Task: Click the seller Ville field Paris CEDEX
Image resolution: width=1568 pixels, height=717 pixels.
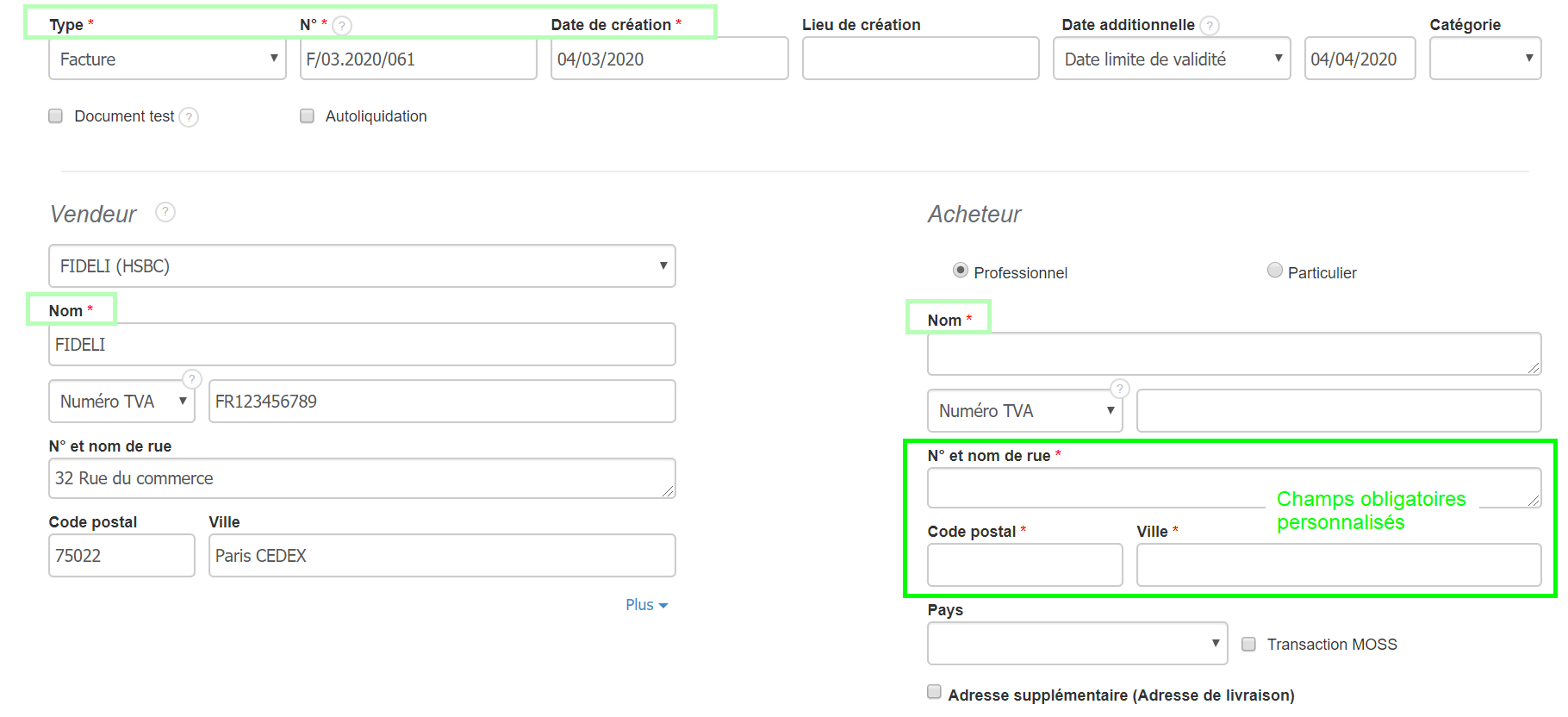Action: (x=442, y=556)
